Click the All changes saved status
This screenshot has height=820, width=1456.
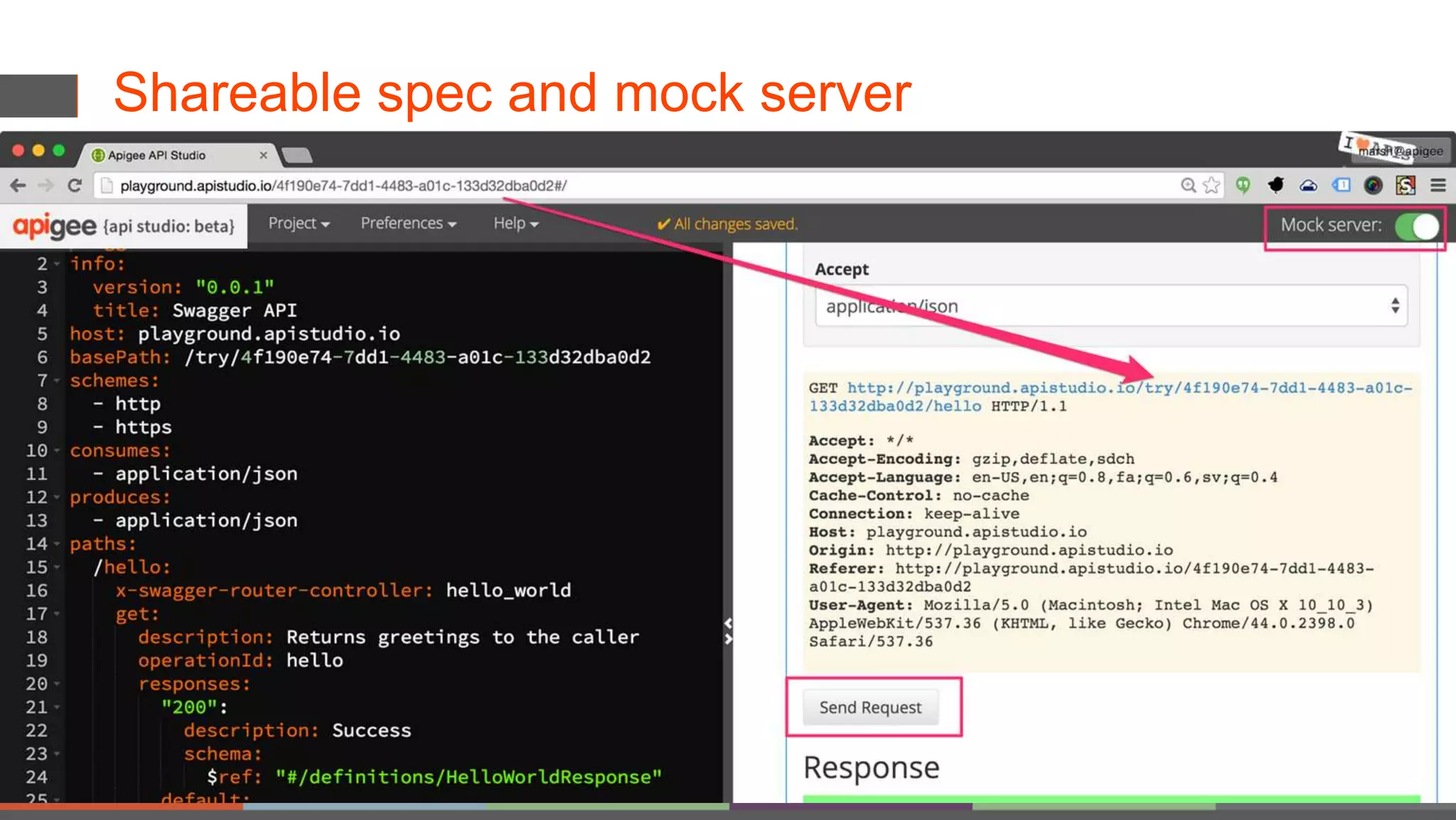pyautogui.click(x=727, y=224)
